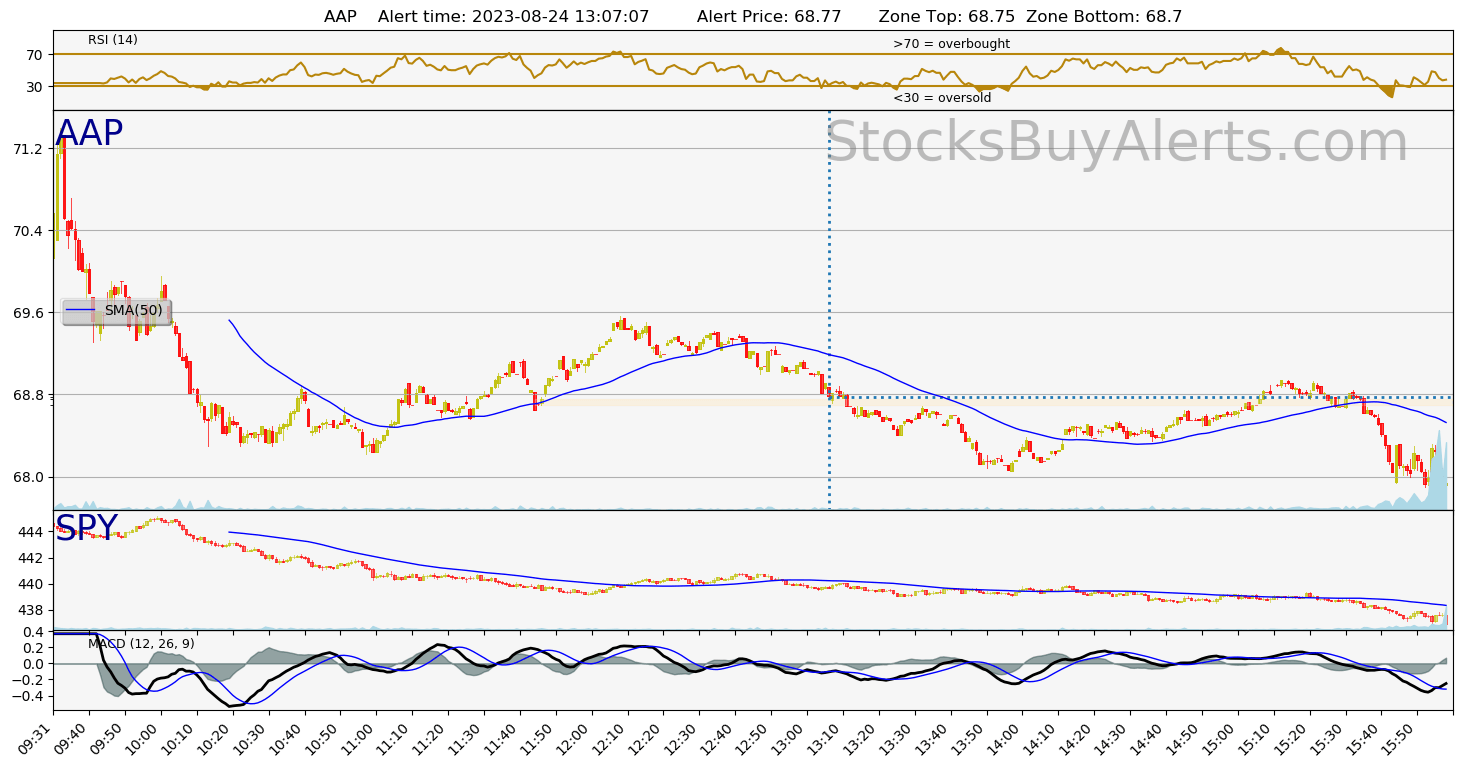The height and width of the screenshot is (768, 1468).
Task: Click the 442 SPY axis label
Action: point(31,558)
